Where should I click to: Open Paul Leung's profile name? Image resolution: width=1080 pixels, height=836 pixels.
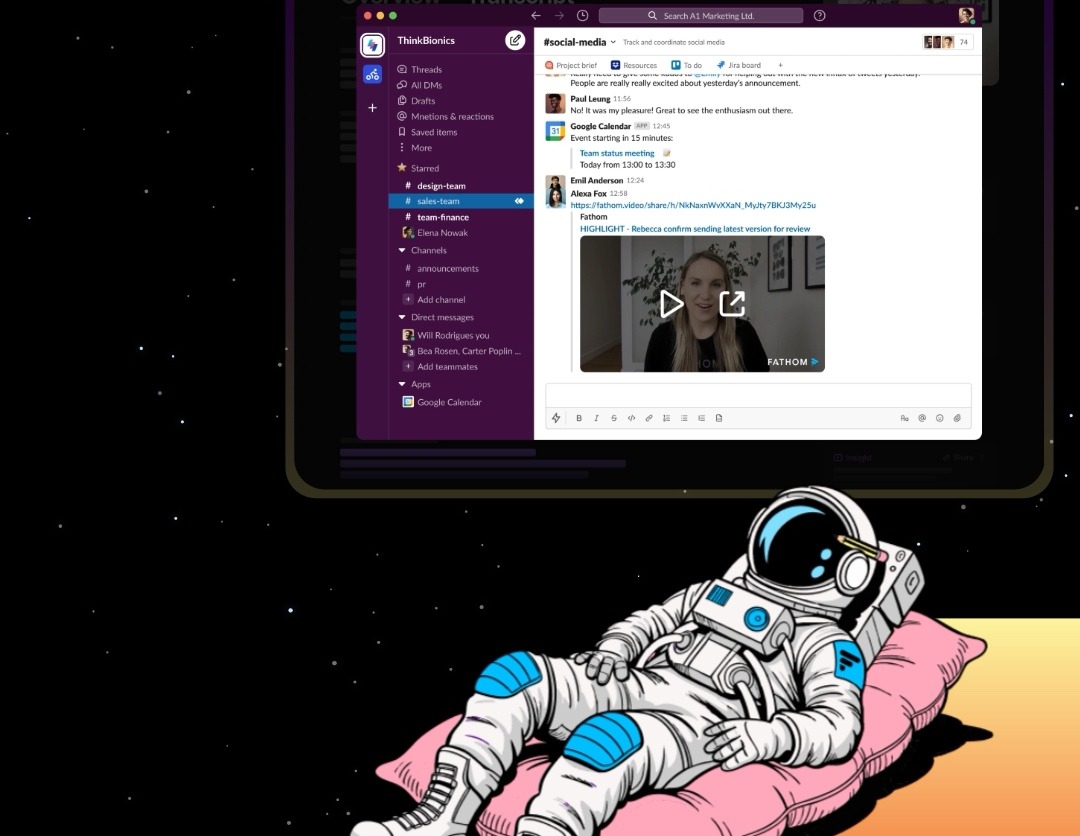click(x=590, y=99)
